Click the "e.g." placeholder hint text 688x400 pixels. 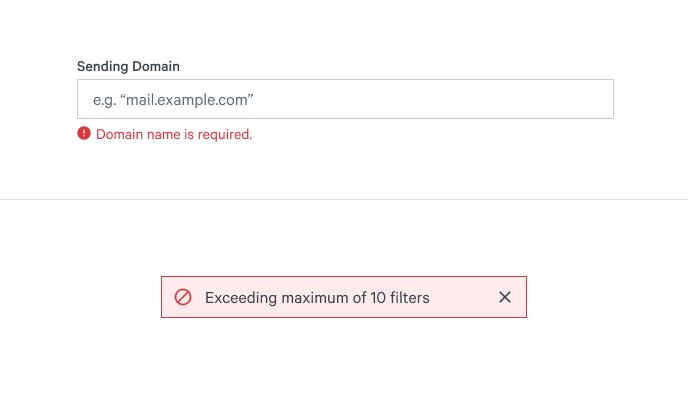(x=104, y=99)
